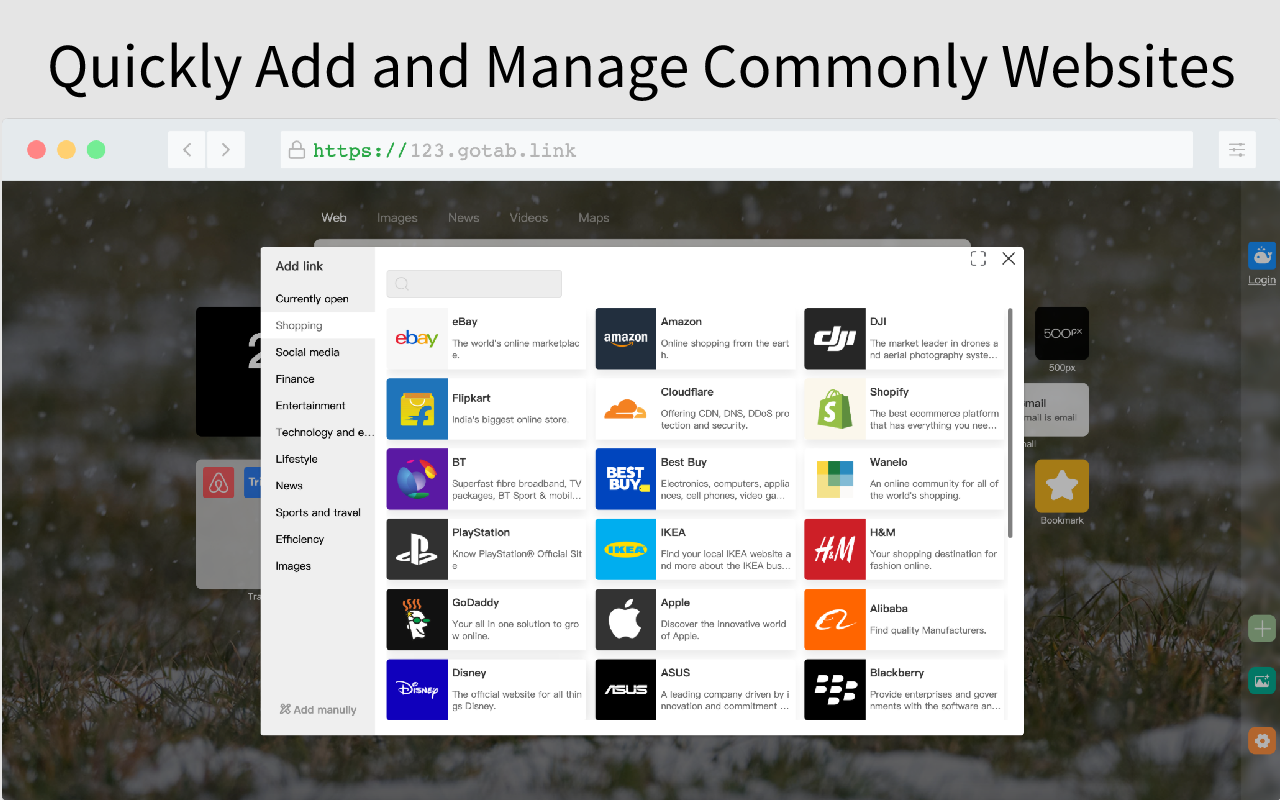Click the DJI logo icon

(835, 339)
